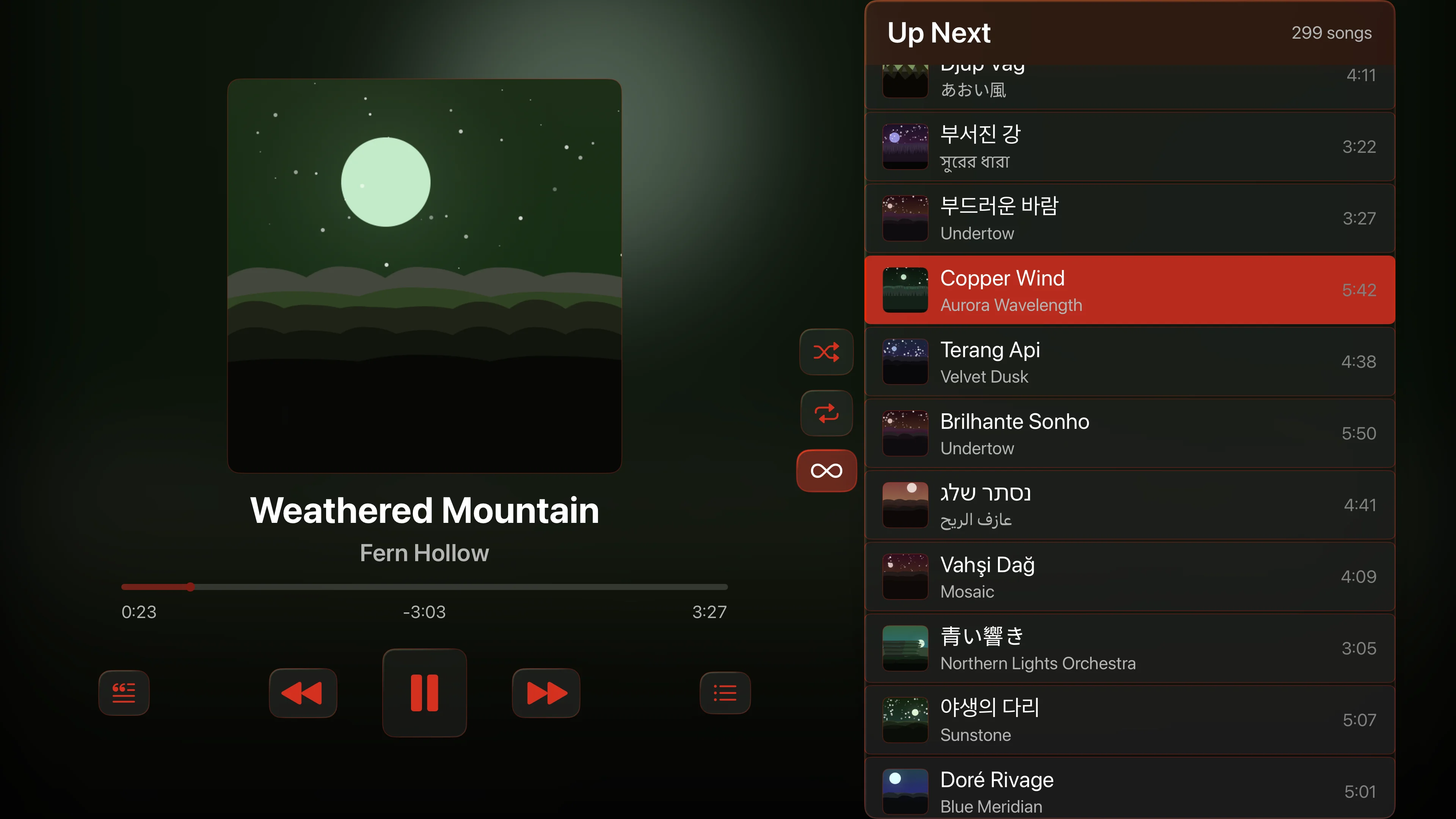Open the lyrics view icon

pyautogui.click(x=124, y=693)
